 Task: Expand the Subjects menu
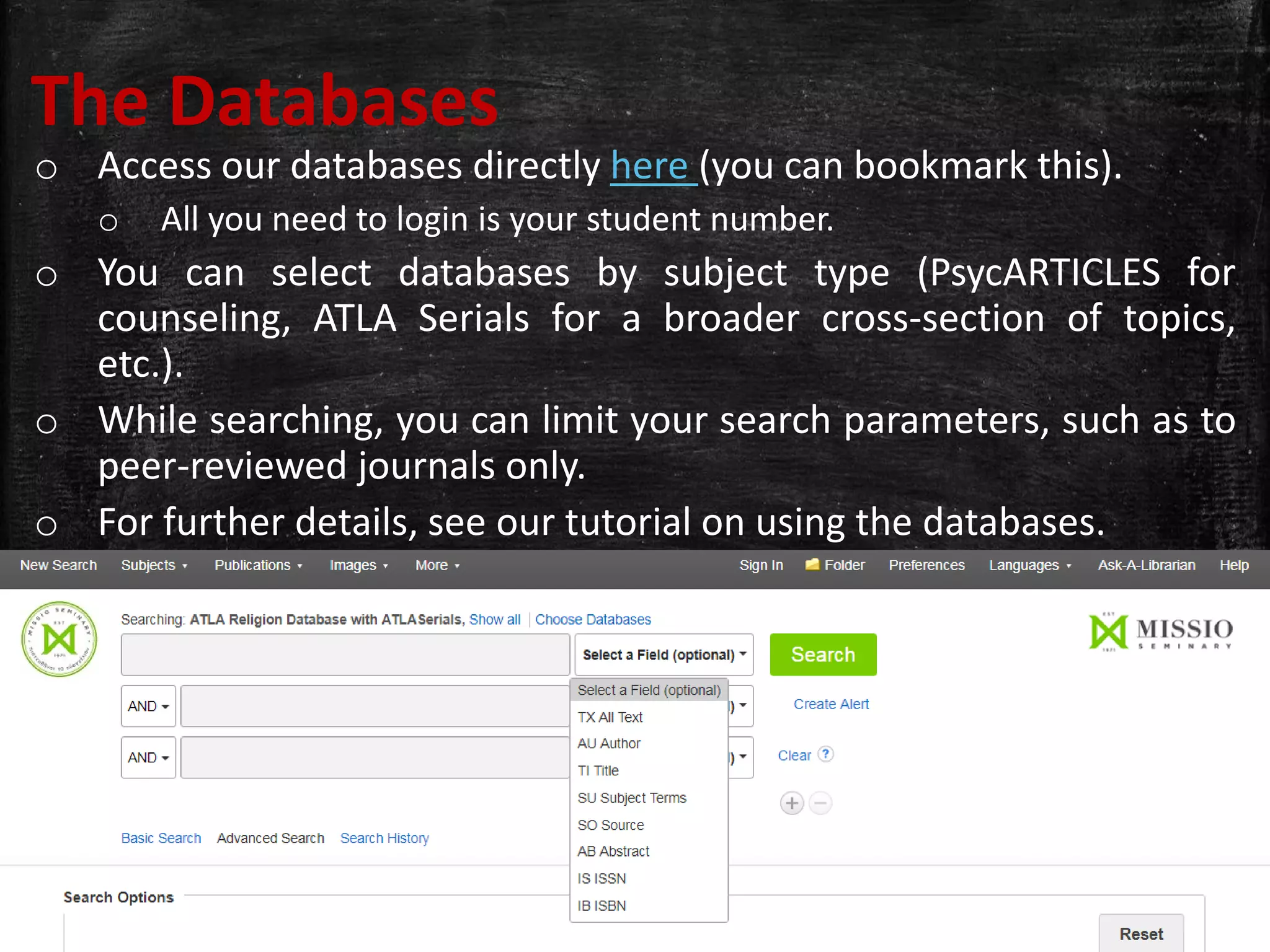154,565
